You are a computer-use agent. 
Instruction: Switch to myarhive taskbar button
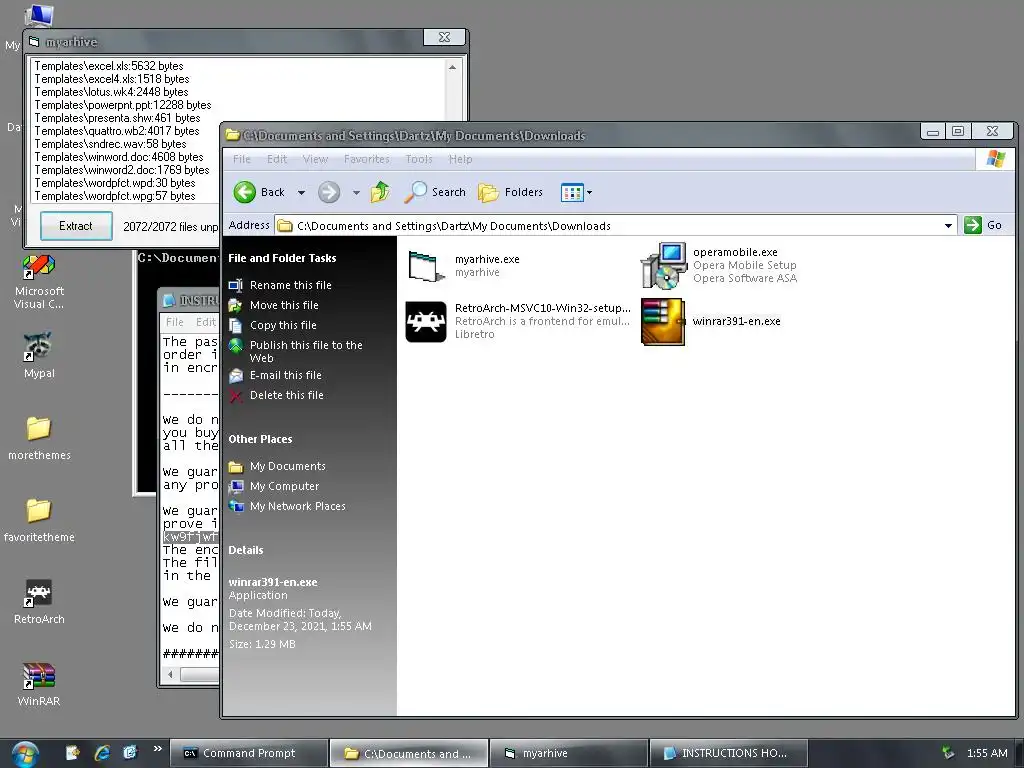pyautogui.click(x=568, y=753)
